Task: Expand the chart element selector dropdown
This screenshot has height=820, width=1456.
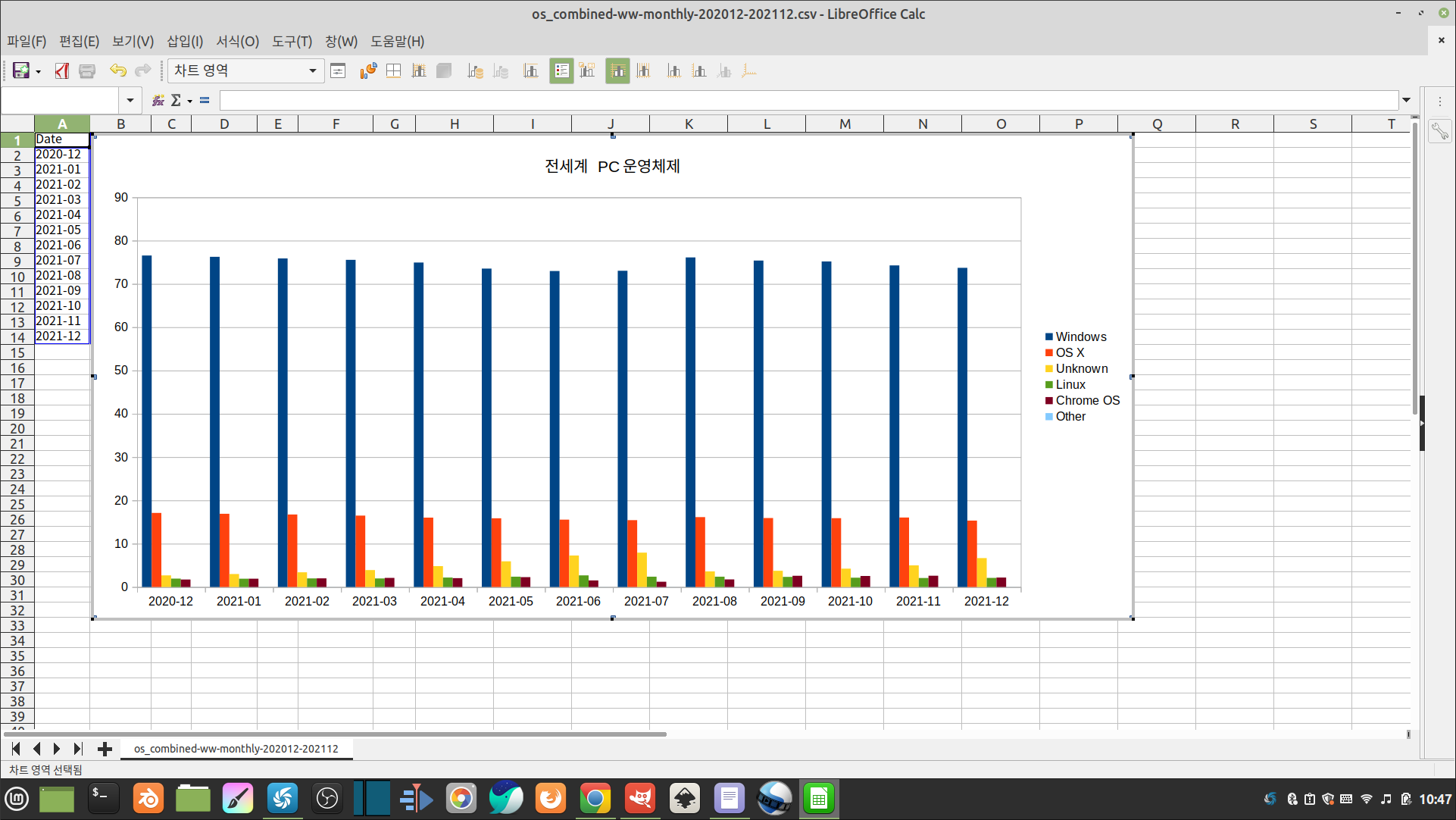Action: point(312,70)
